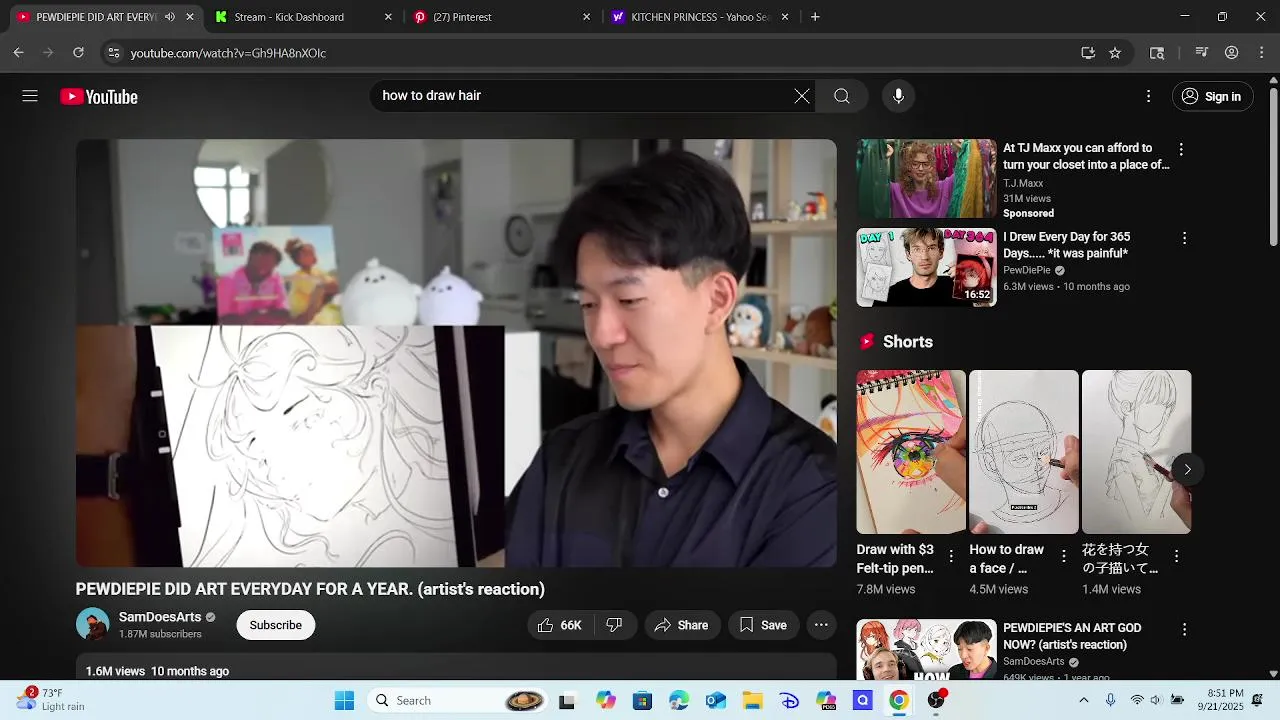Click the magnifier search button

click(x=842, y=96)
